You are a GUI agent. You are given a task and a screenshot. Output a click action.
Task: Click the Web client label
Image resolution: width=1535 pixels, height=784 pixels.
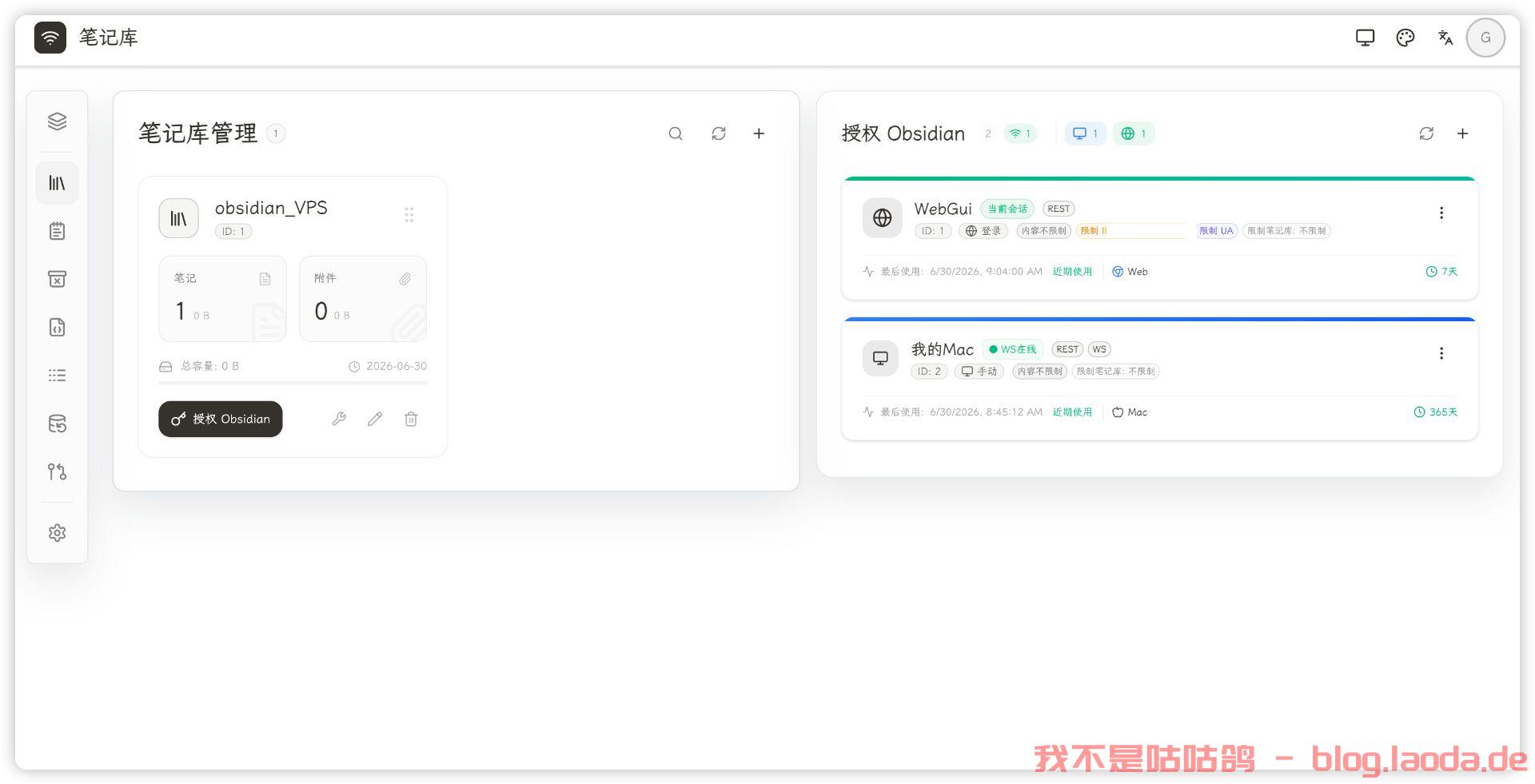tap(1130, 272)
